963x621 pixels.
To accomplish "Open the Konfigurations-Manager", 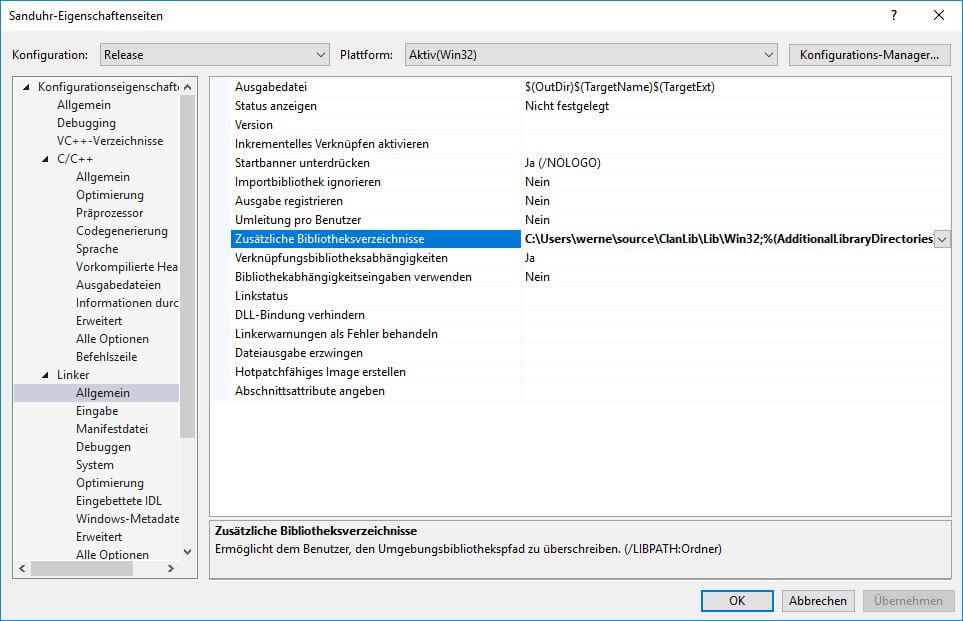I will [868, 55].
